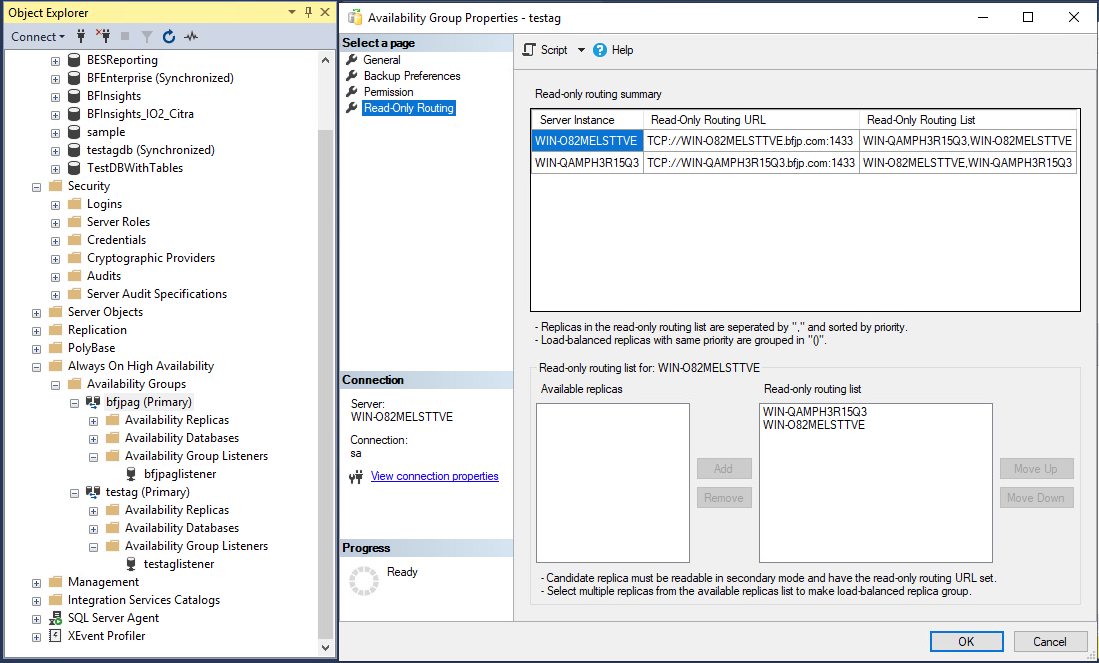
Task: Select the bfjpag availability group node
Action: pyautogui.click(x=147, y=402)
